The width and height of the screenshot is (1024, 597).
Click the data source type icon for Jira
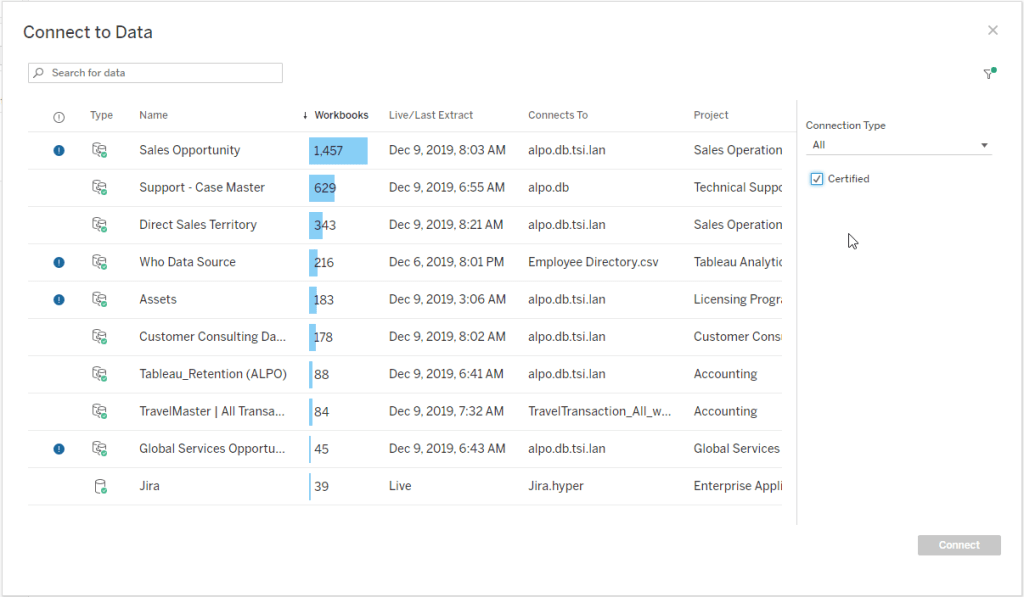coord(99,487)
